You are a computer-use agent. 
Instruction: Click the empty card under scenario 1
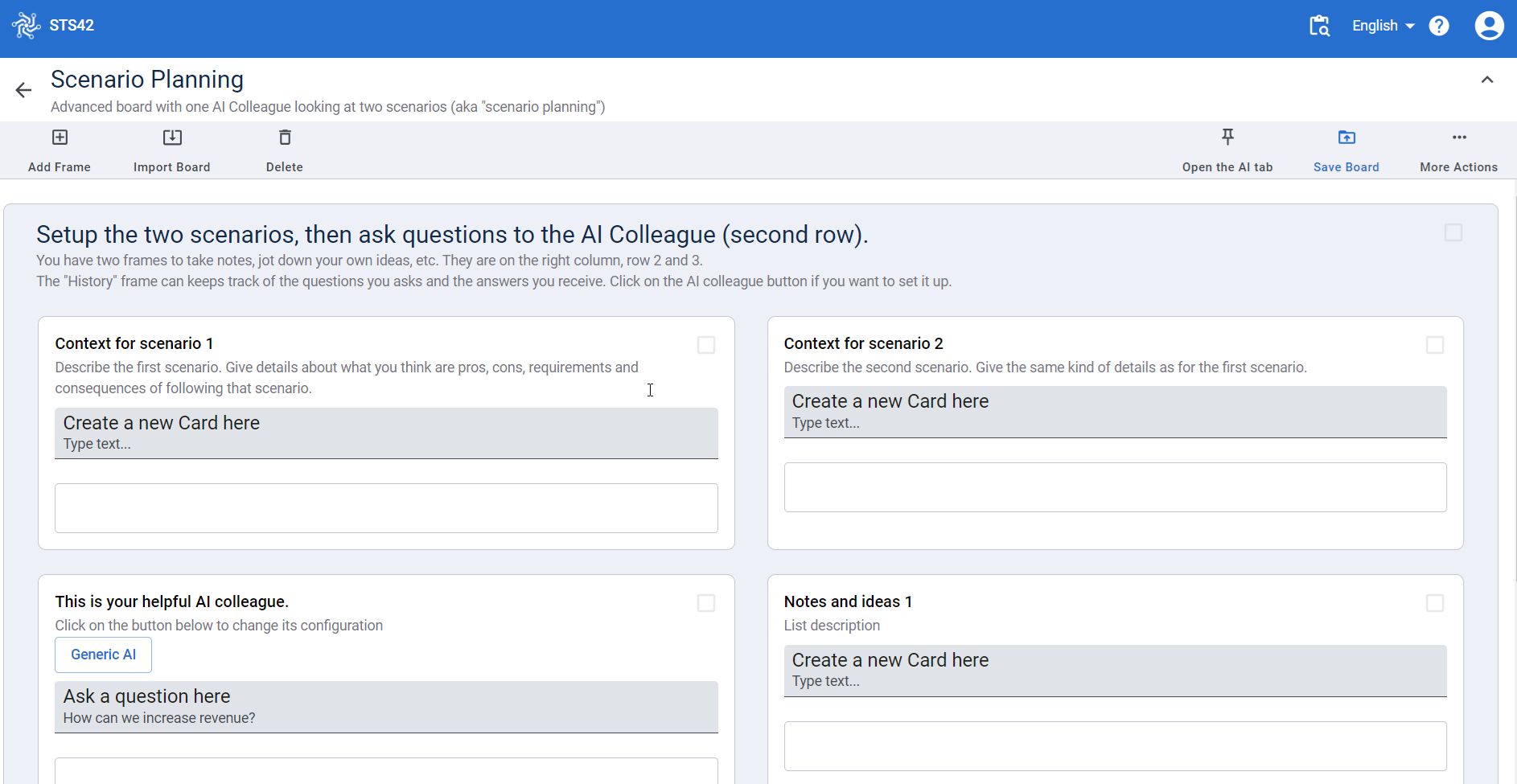point(386,508)
